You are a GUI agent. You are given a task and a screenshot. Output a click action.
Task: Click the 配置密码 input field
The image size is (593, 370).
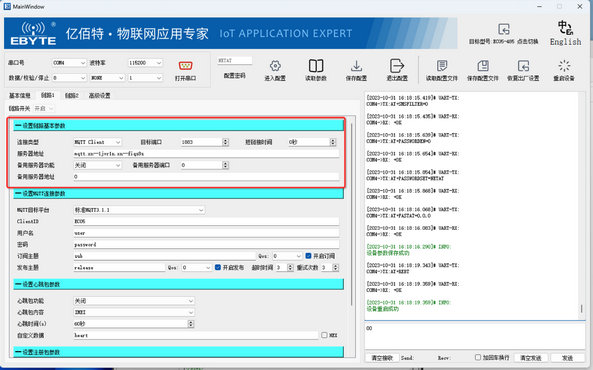click(234, 61)
